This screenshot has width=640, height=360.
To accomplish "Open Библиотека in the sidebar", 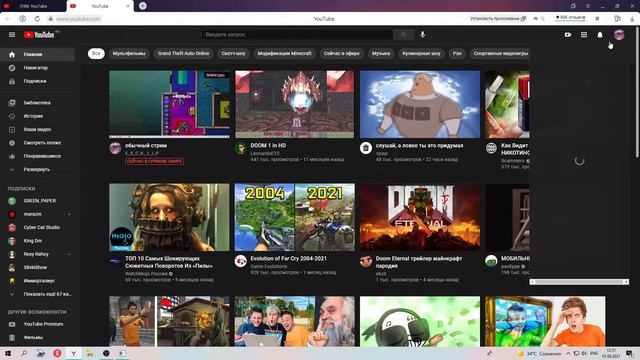I will click(x=38, y=103).
